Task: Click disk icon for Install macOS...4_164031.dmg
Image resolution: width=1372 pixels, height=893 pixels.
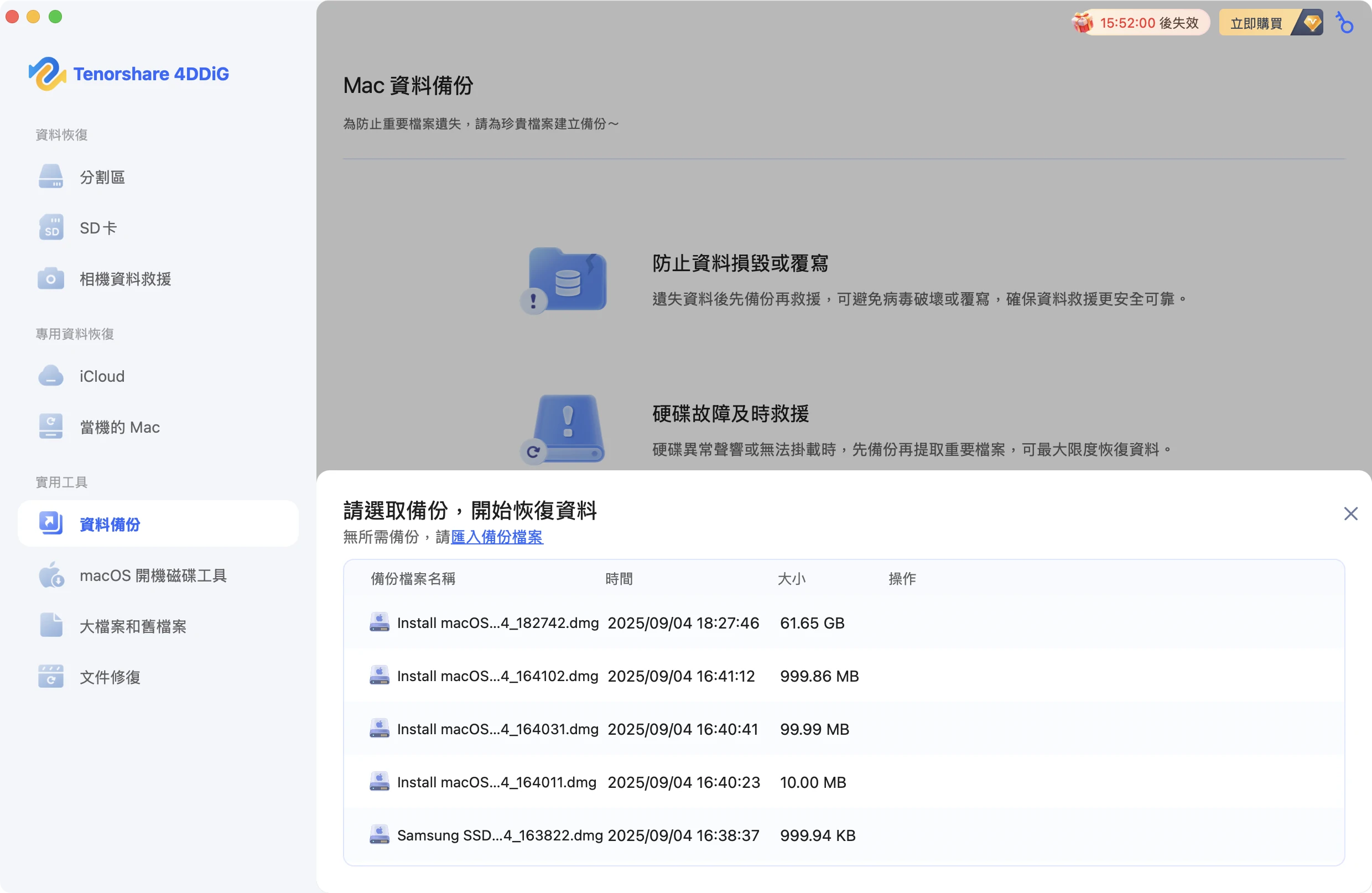Action: (x=380, y=728)
